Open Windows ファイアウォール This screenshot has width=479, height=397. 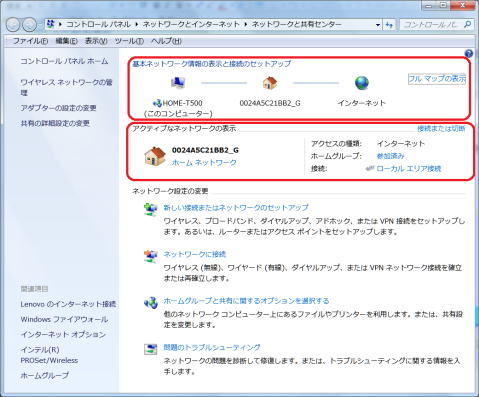coord(64,319)
